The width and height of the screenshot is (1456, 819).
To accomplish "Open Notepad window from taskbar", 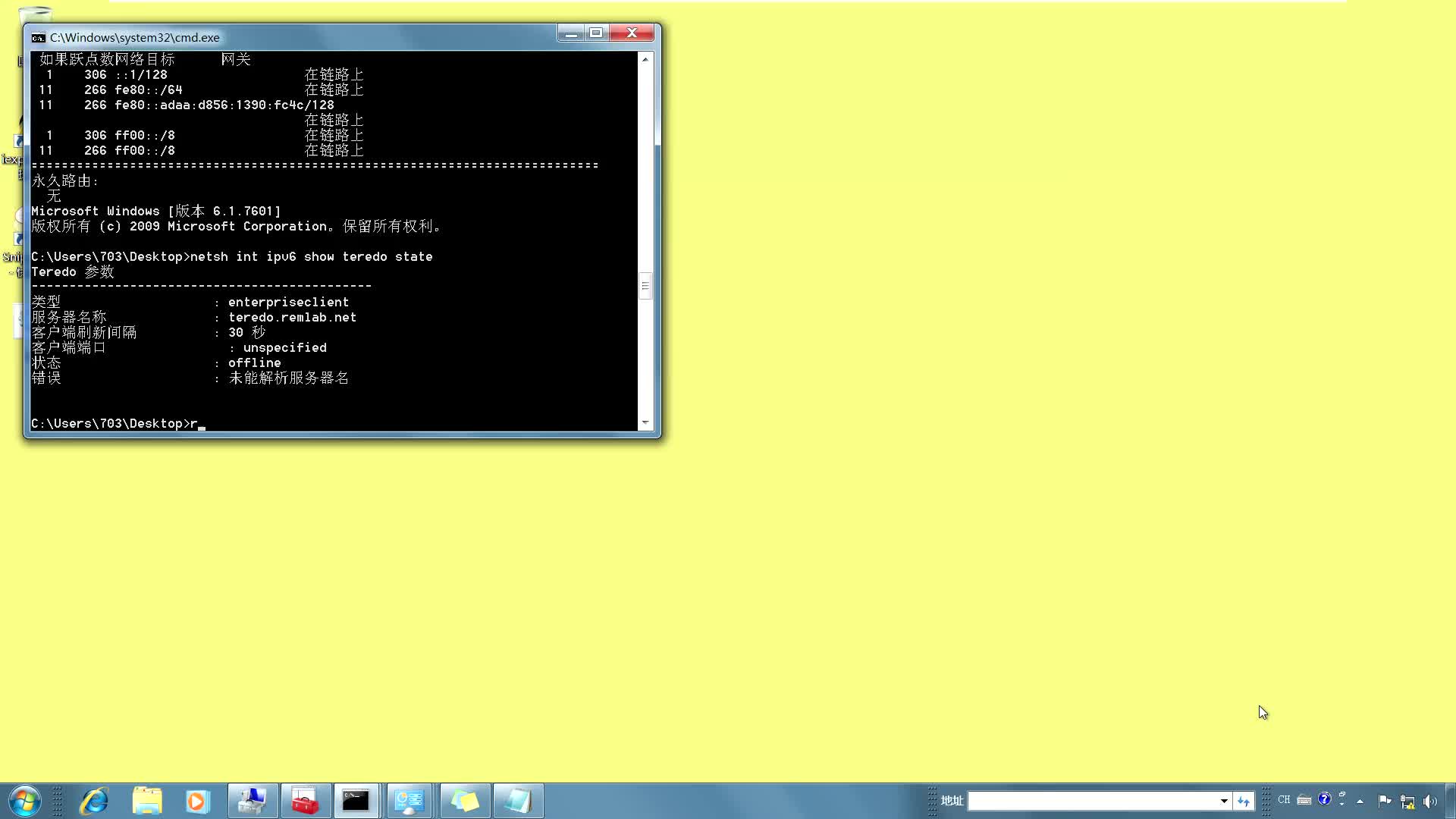I will tap(518, 801).
